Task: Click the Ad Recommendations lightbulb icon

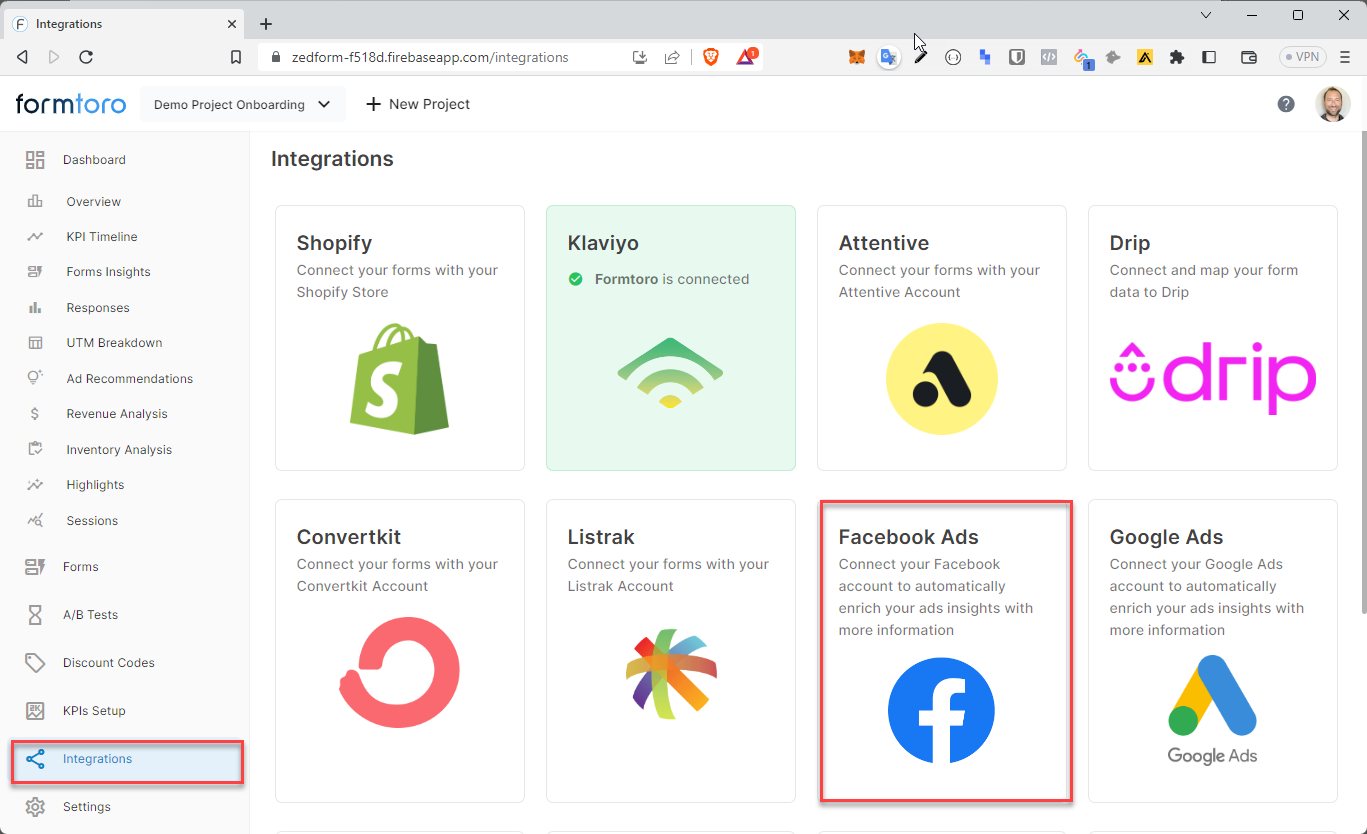Action: 35,378
